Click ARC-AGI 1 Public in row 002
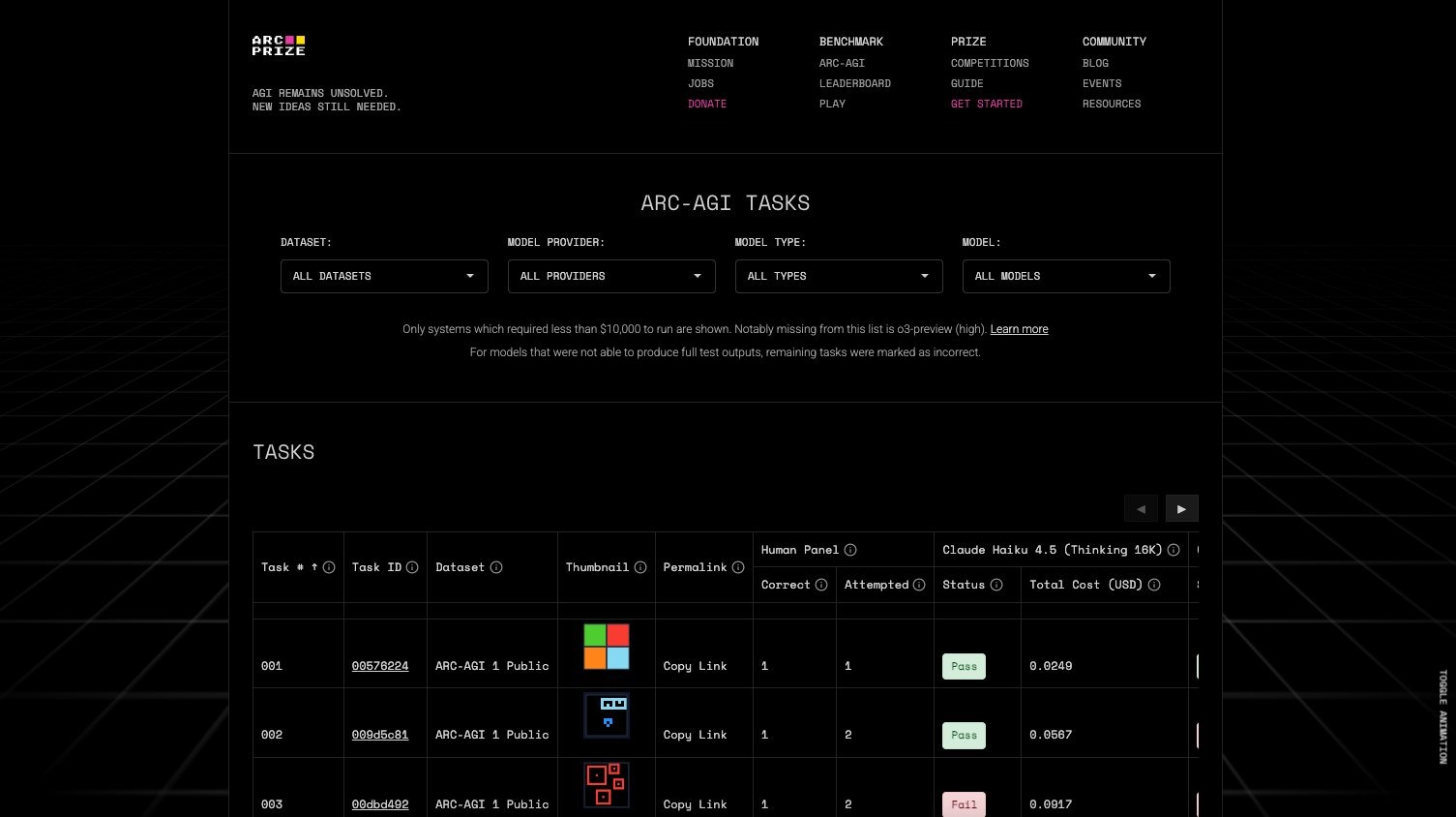Image resolution: width=1456 pixels, height=817 pixels. [x=491, y=735]
